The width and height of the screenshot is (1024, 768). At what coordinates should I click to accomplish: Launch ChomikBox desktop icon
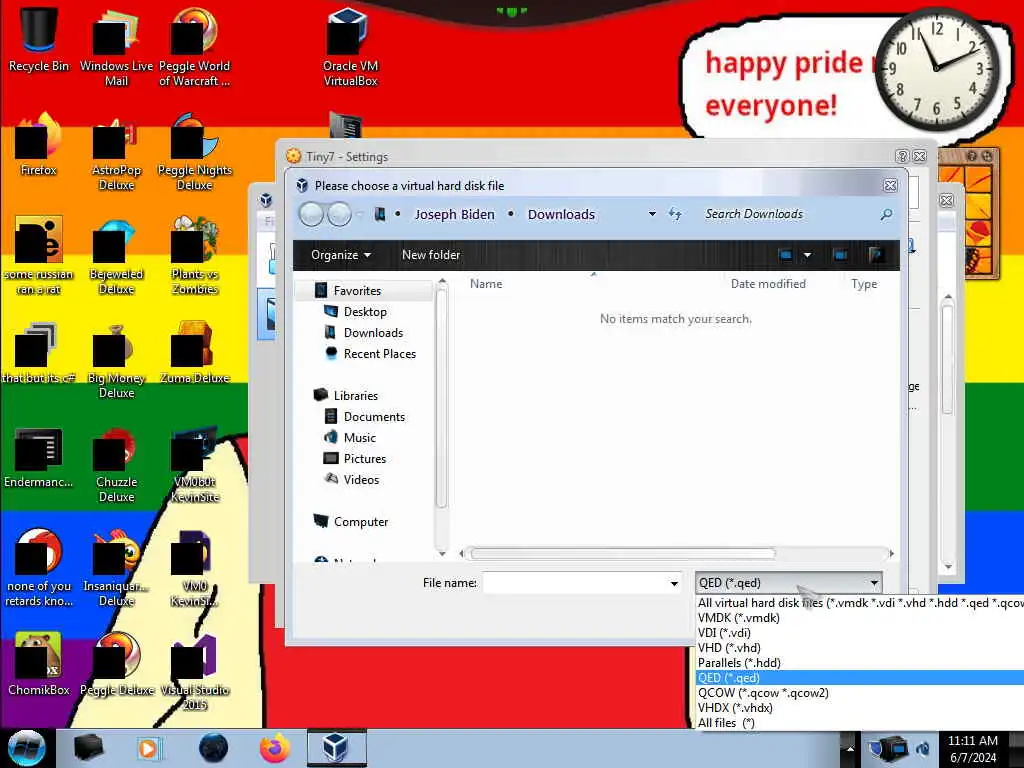(39, 664)
